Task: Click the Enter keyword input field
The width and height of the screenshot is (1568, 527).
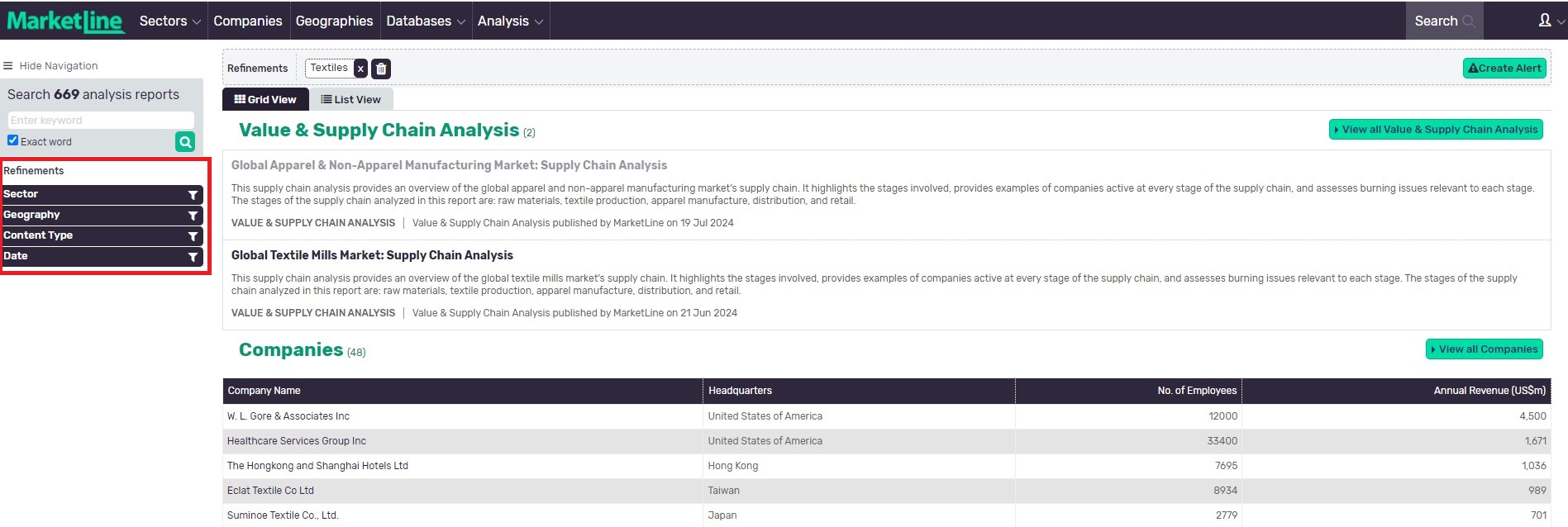Action: [x=101, y=121]
